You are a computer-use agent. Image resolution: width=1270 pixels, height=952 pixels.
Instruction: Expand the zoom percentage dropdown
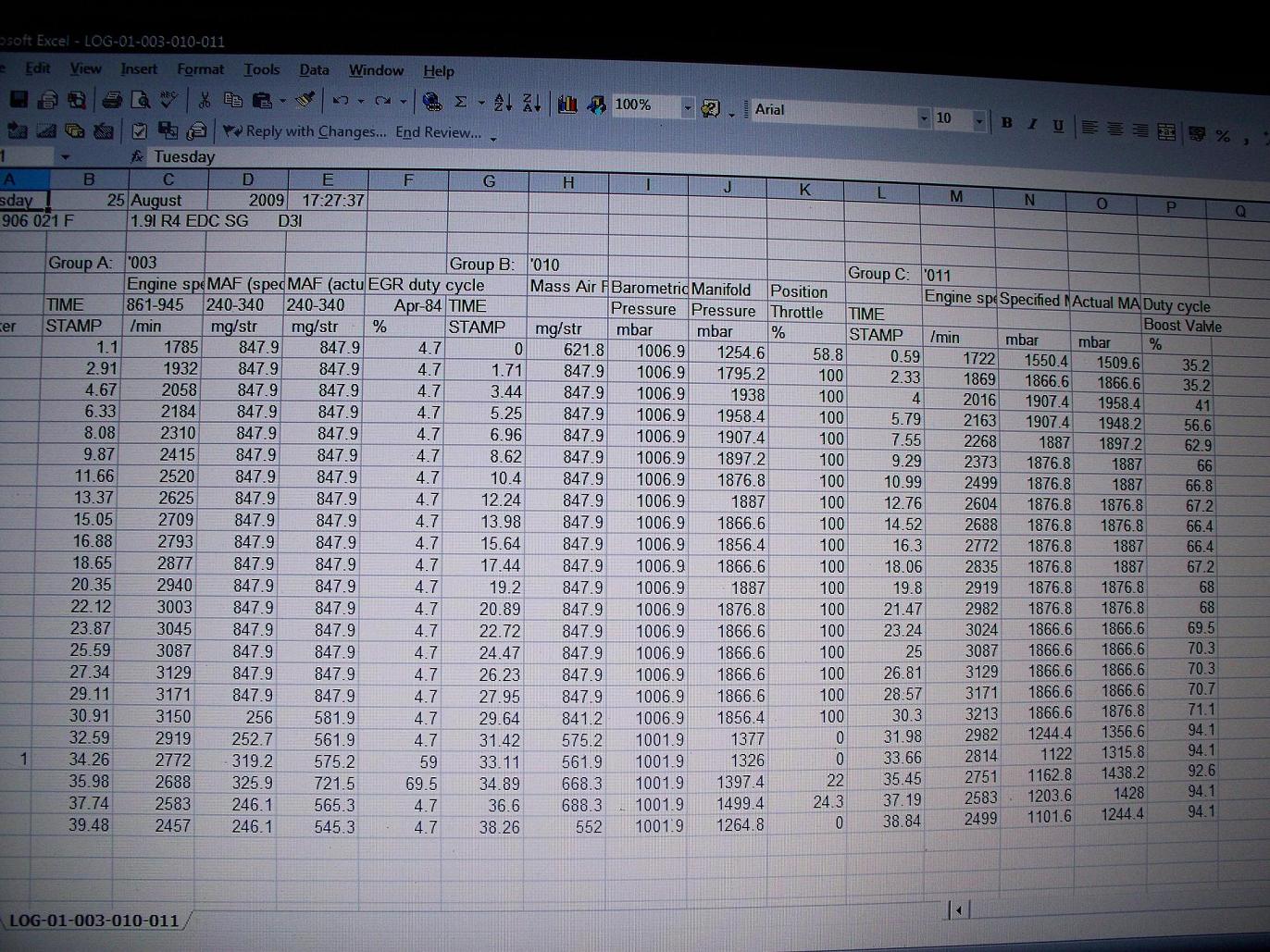coord(687,108)
